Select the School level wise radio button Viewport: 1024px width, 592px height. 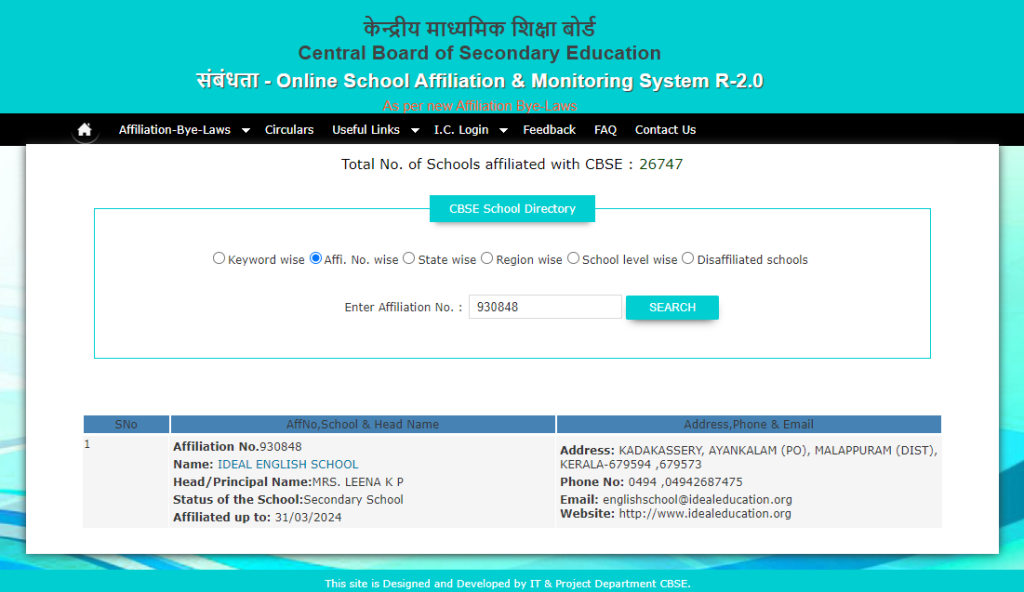[x=573, y=258]
